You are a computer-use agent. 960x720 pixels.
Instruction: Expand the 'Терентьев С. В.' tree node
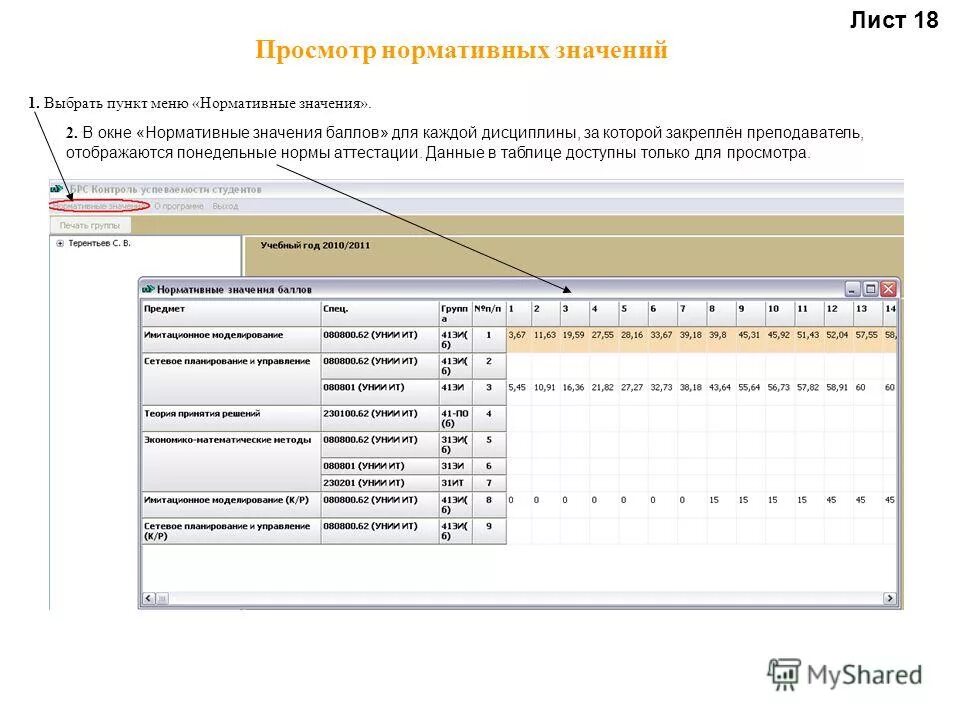pos(60,243)
